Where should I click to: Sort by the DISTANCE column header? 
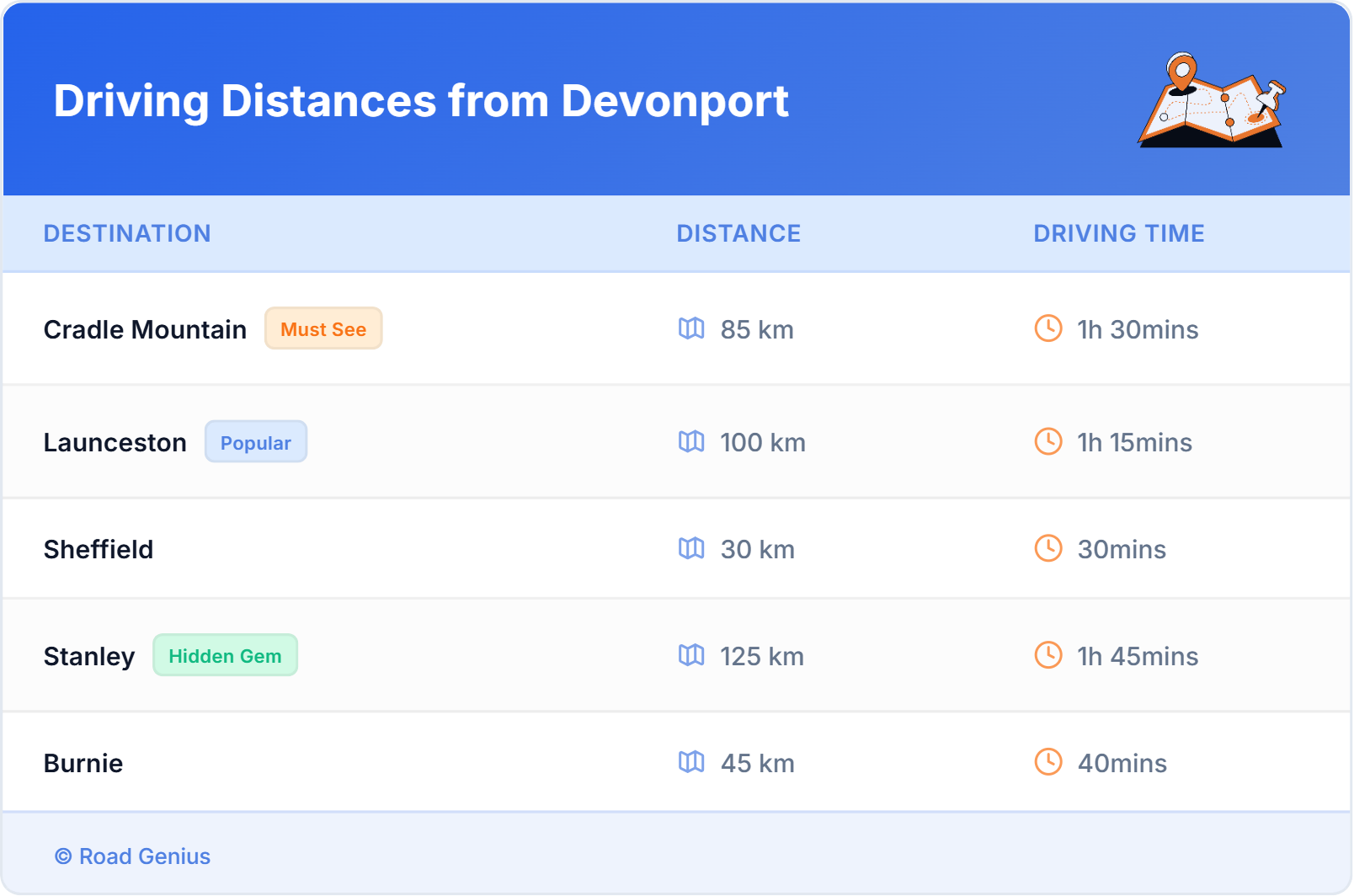(738, 233)
